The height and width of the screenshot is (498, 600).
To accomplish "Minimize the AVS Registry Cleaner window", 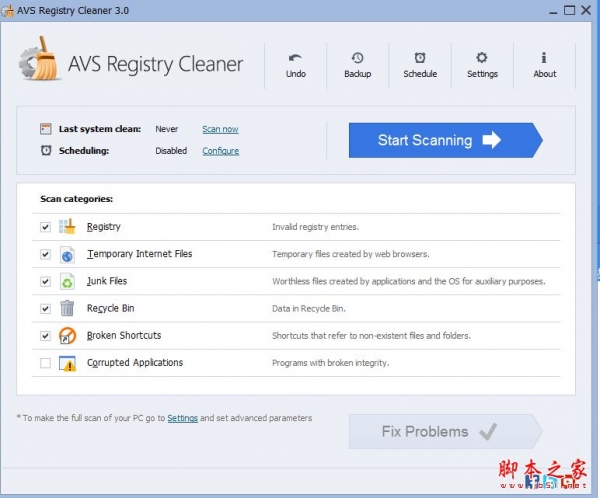I will (x=553, y=11).
